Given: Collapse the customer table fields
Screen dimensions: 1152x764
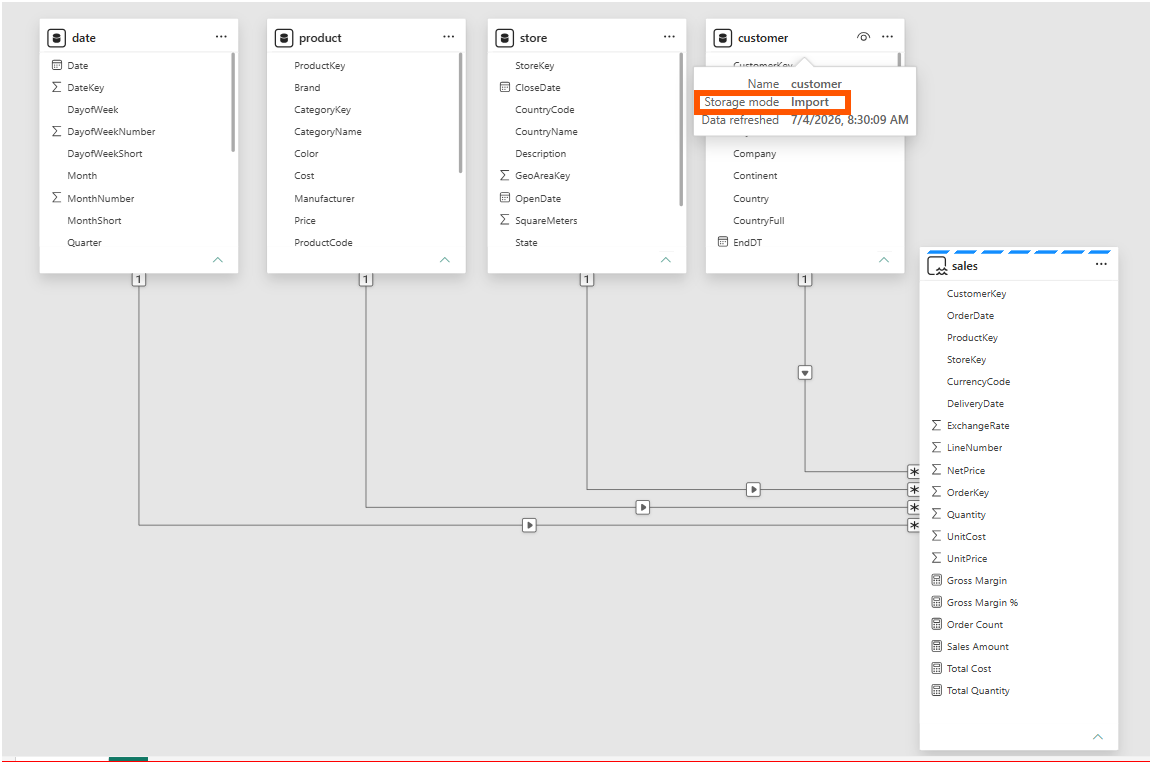Looking at the screenshot, I should (884, 259).
